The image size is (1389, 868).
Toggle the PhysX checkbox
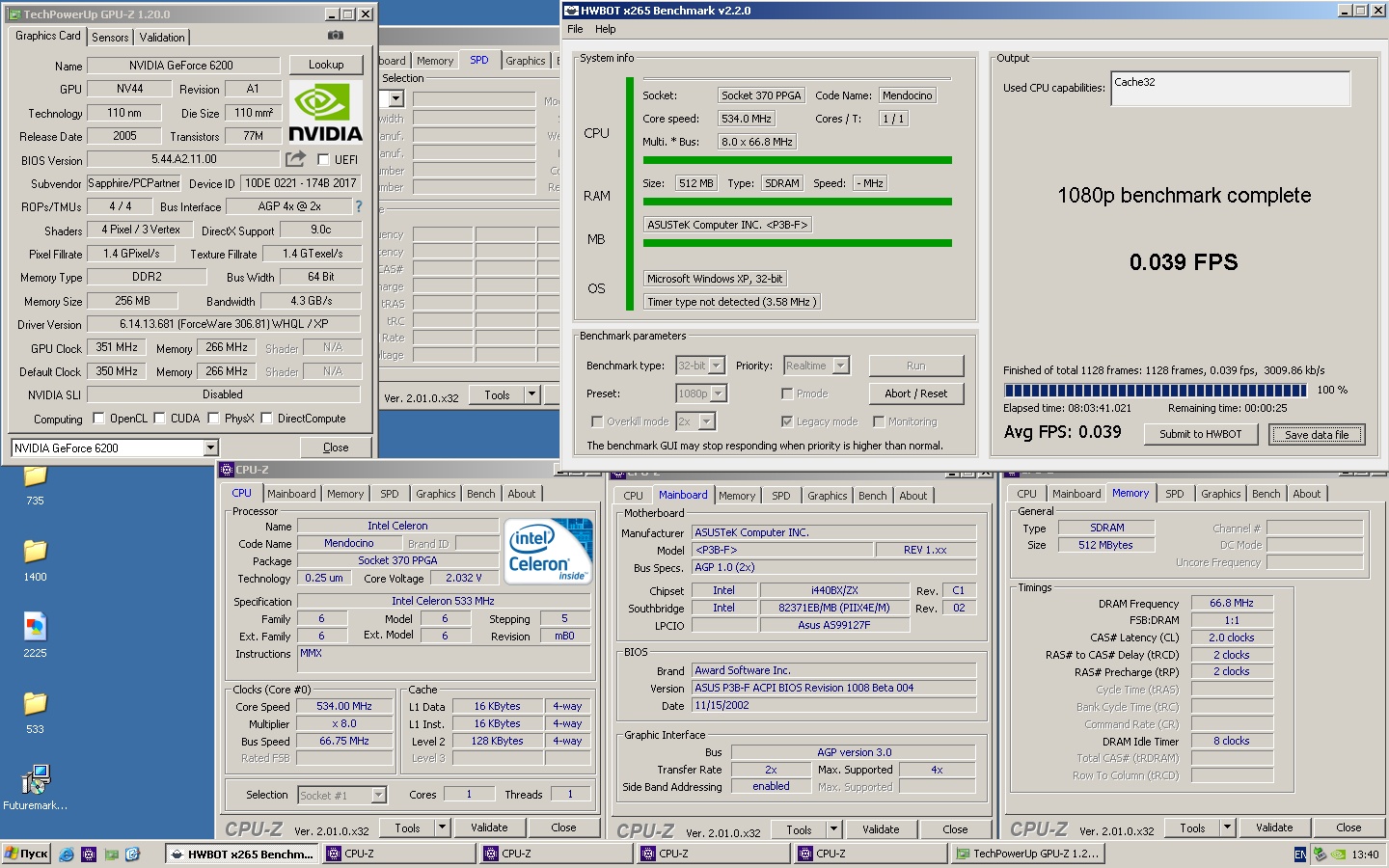[214, 419]
